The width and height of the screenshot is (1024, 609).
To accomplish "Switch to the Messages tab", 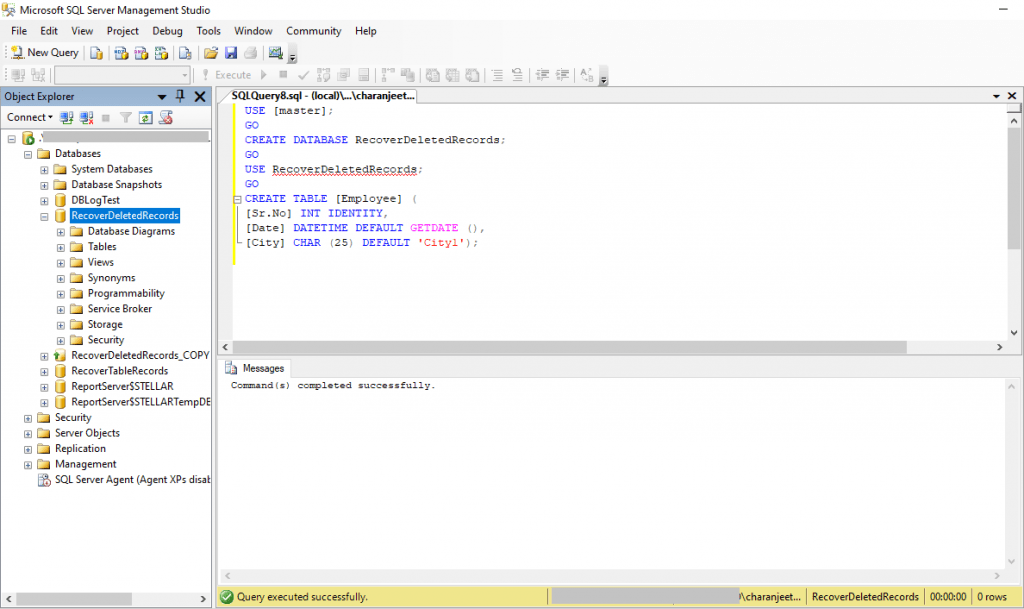I will click(x=256, y=367).
